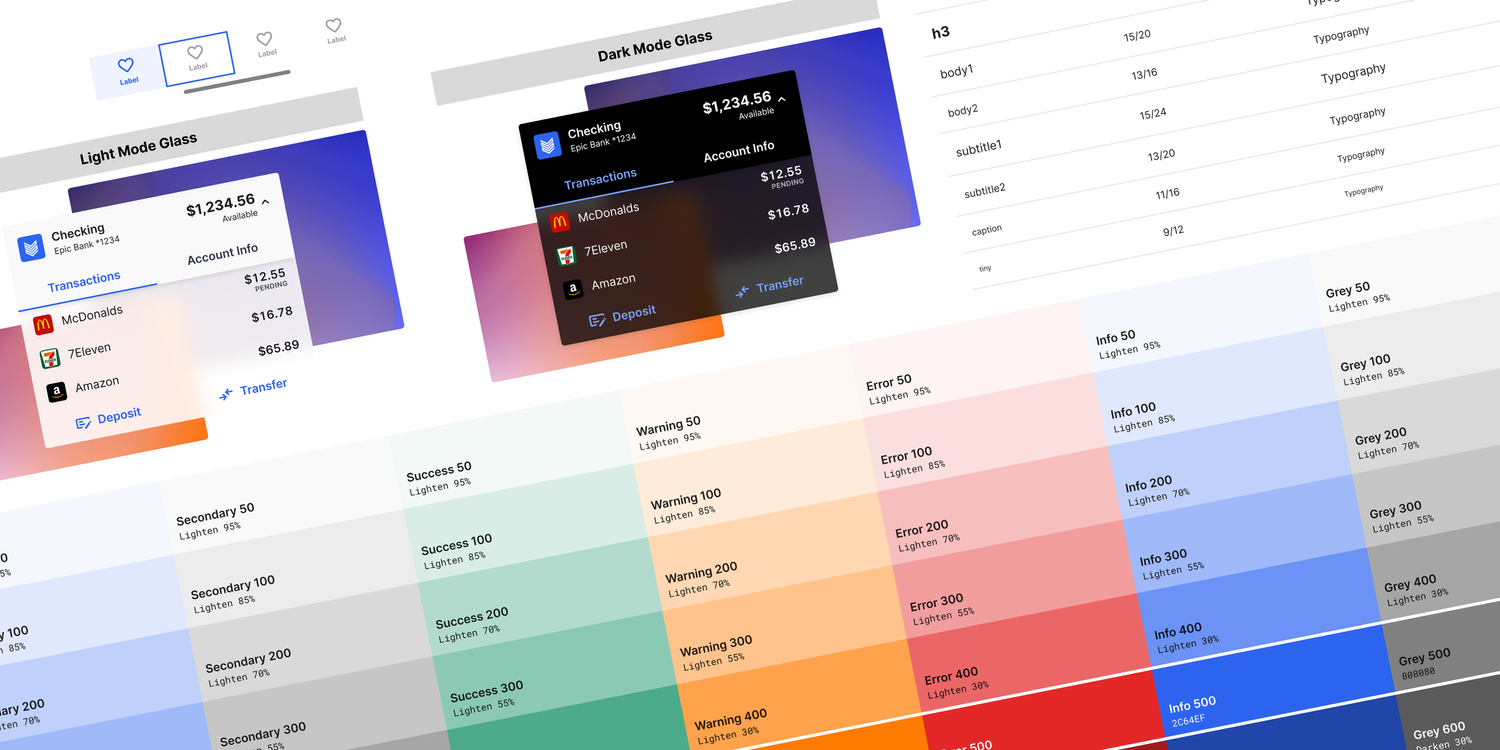Viewport: 1500px width, 750px height.
Task: Click the Deposit text in Light Mode card
Action: [x=119, y=415]
